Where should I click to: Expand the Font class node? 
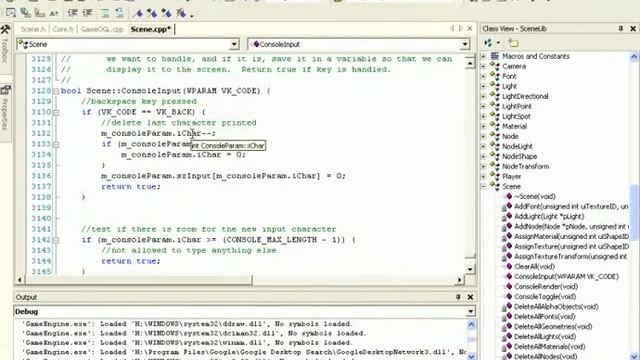click(x=484, y=76)
